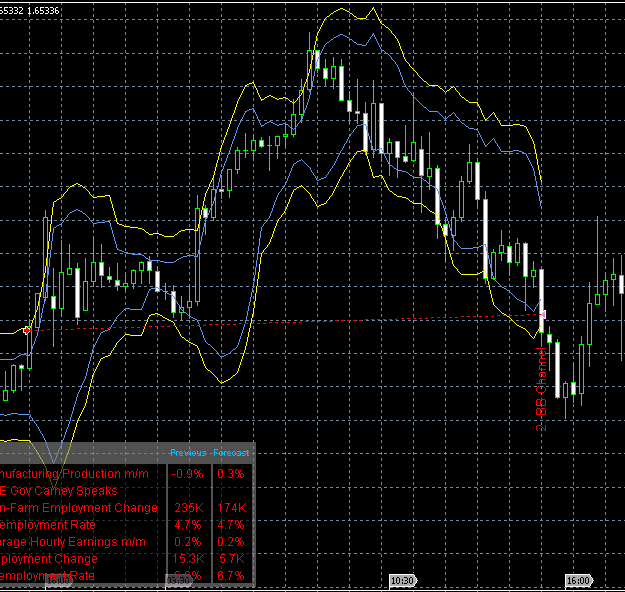Select the red dashed trade line

[x=285, y=322]
